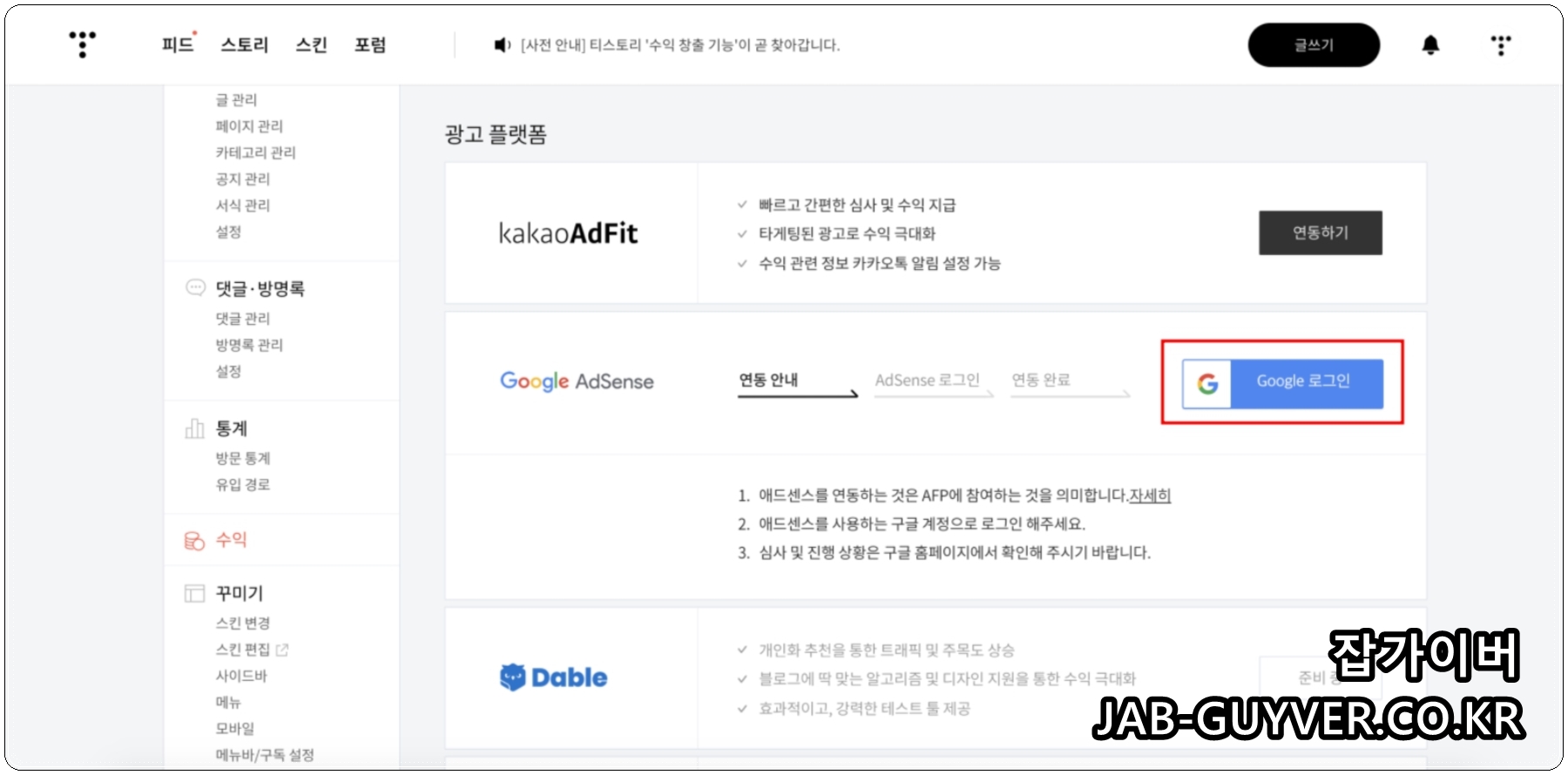Open 방명록 관리 in sidebar
The image size is (1568, 775).
coord(249,345)
